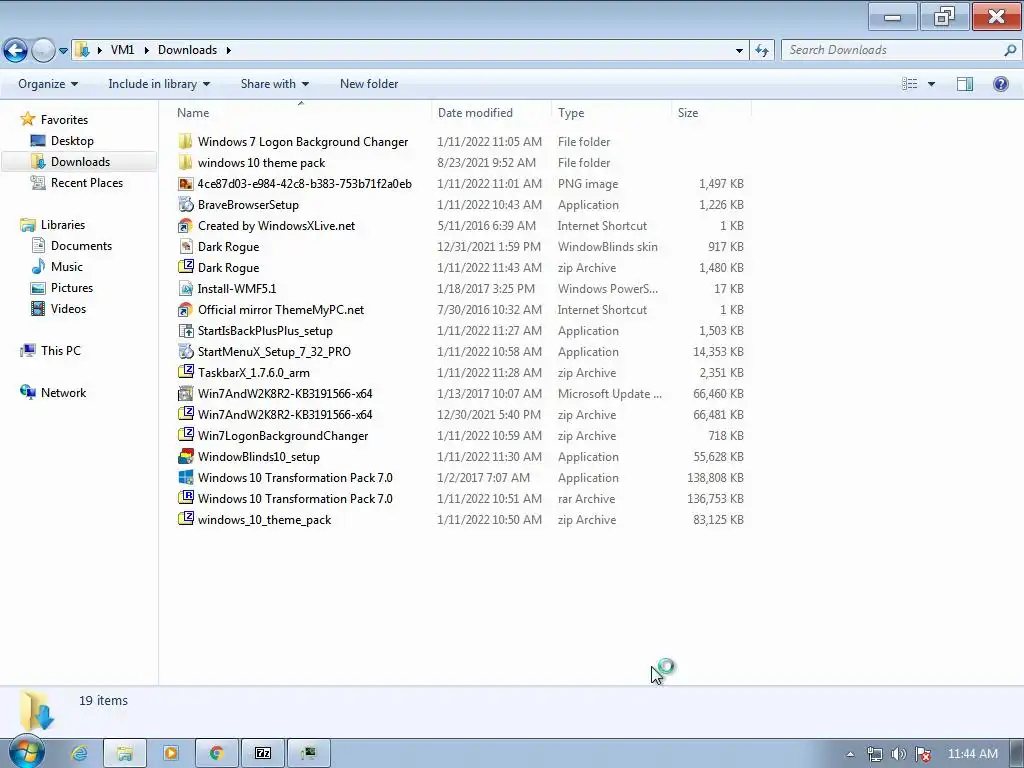Launch Internet Explorer from the taskbar
The width and height of the screenshot is (1024, 768).
tap(79, 754)
